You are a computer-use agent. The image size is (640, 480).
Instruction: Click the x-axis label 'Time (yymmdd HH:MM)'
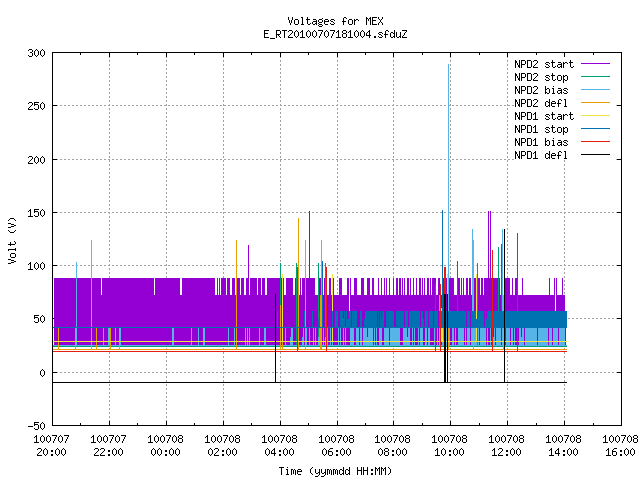point(335,471)
